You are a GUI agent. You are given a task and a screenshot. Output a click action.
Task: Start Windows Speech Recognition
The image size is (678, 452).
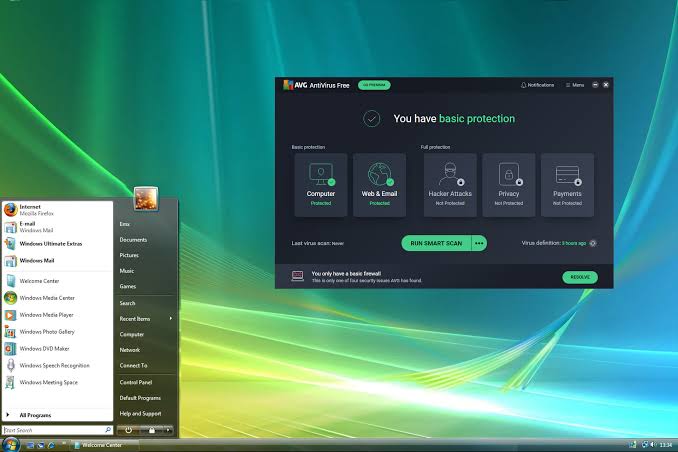tap(57, 365)
